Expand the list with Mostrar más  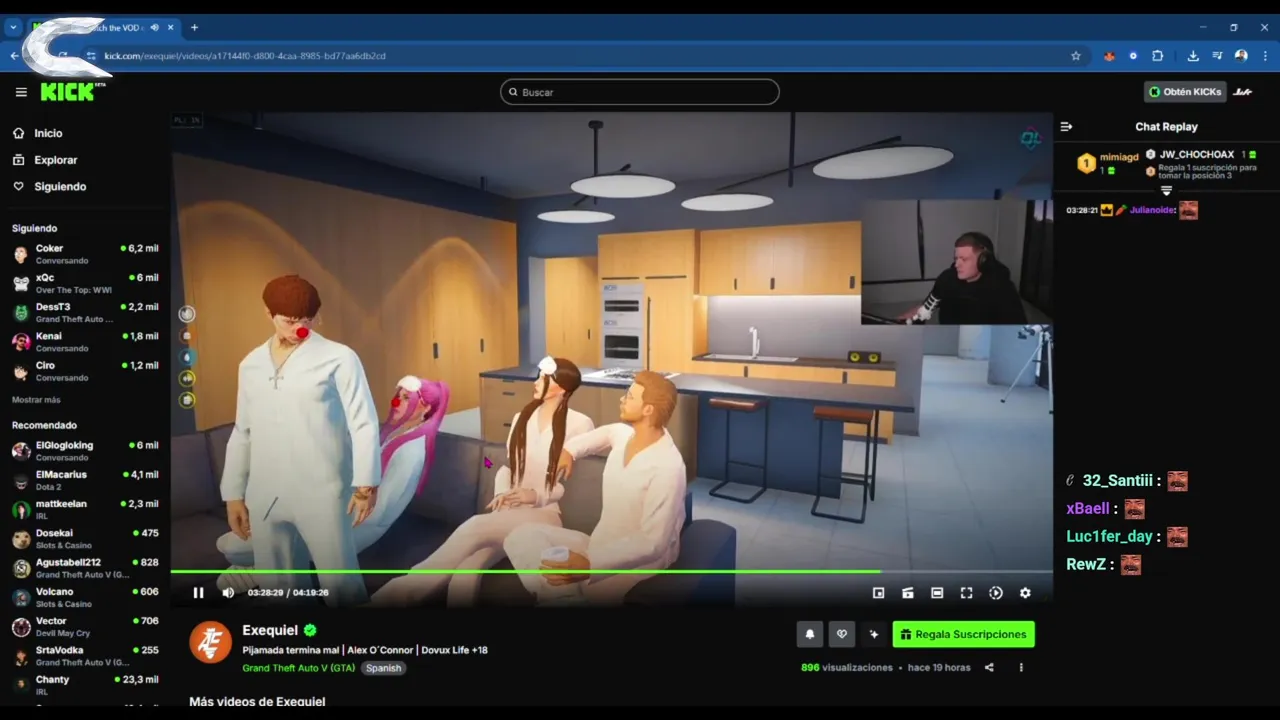36,400
